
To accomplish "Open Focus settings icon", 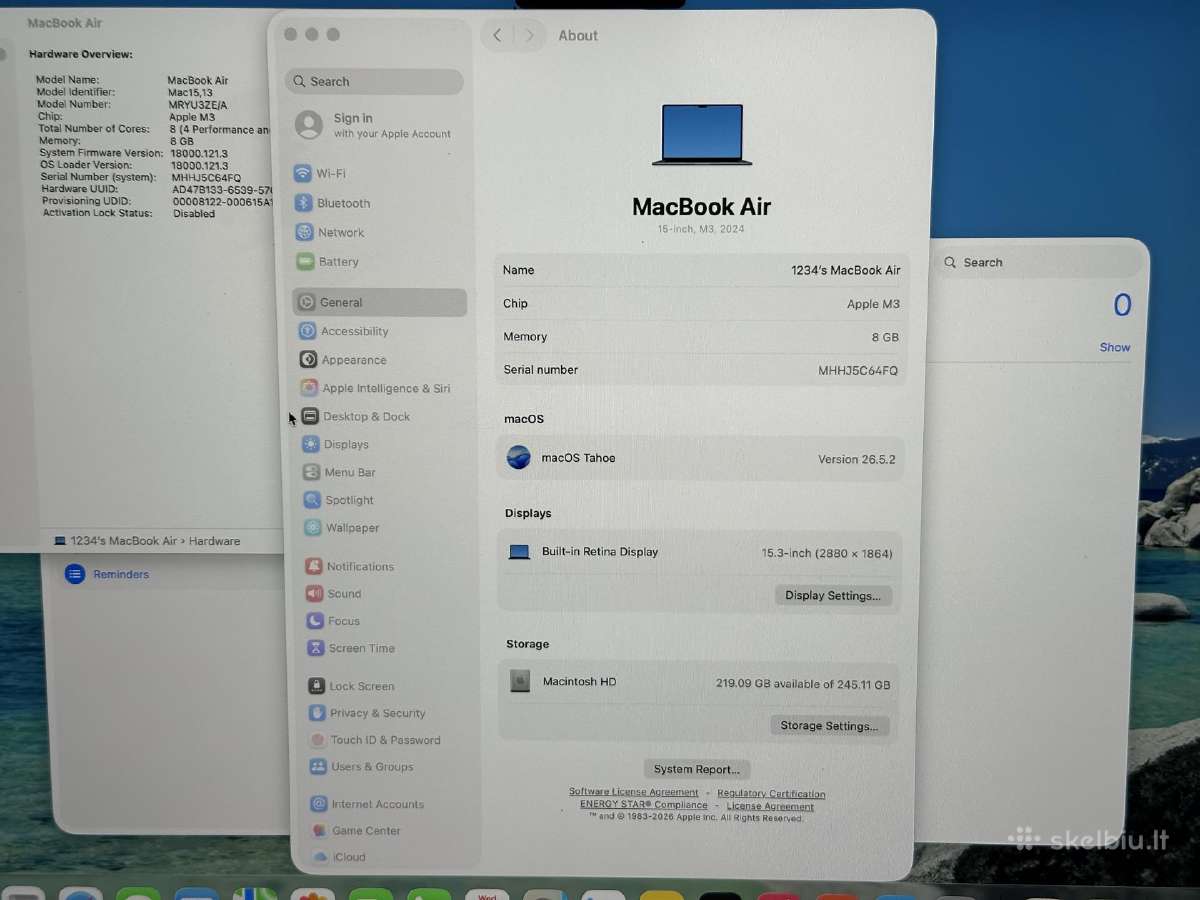I will coord(315,621).
